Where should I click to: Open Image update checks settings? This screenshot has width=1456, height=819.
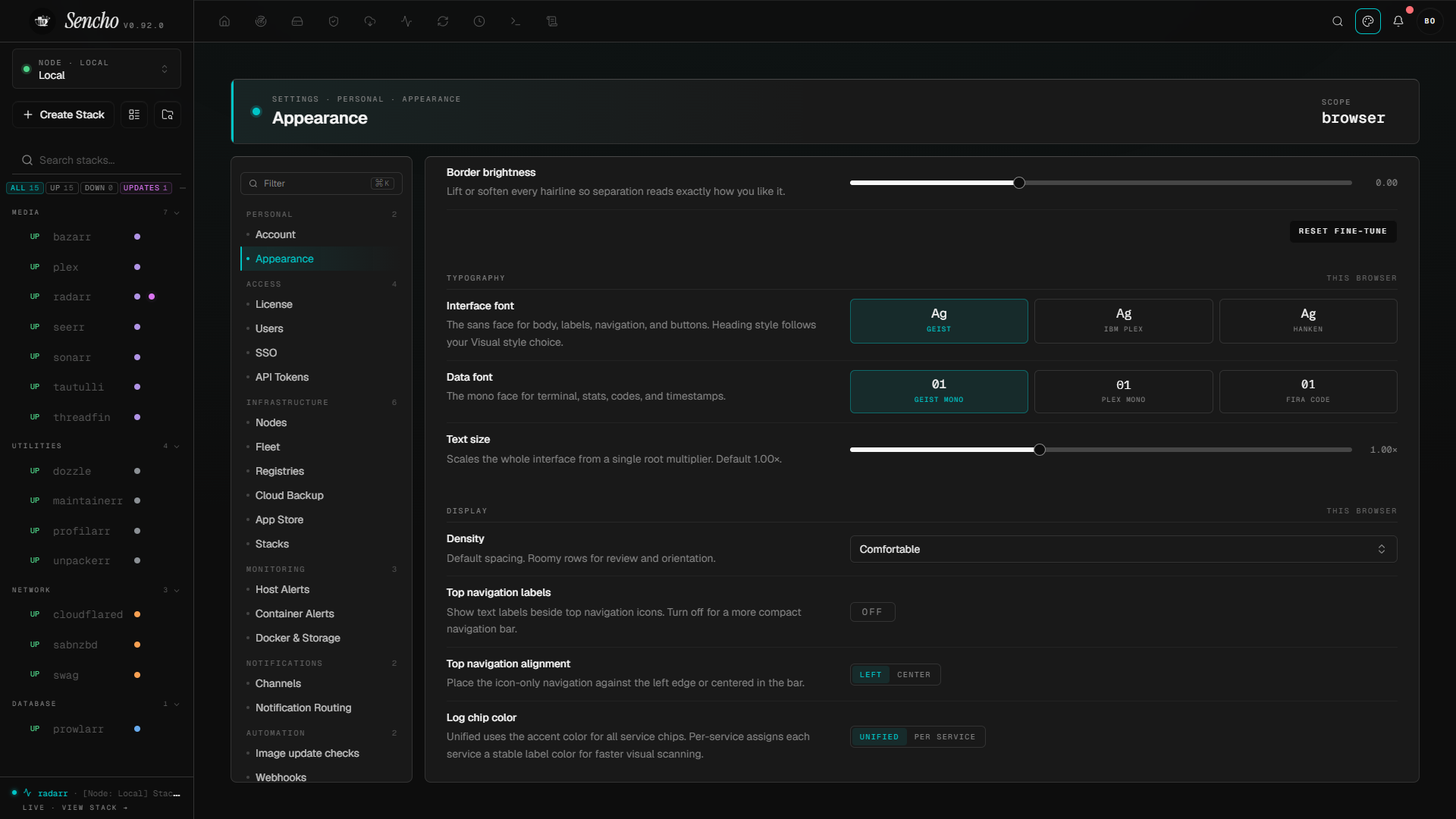307,754
